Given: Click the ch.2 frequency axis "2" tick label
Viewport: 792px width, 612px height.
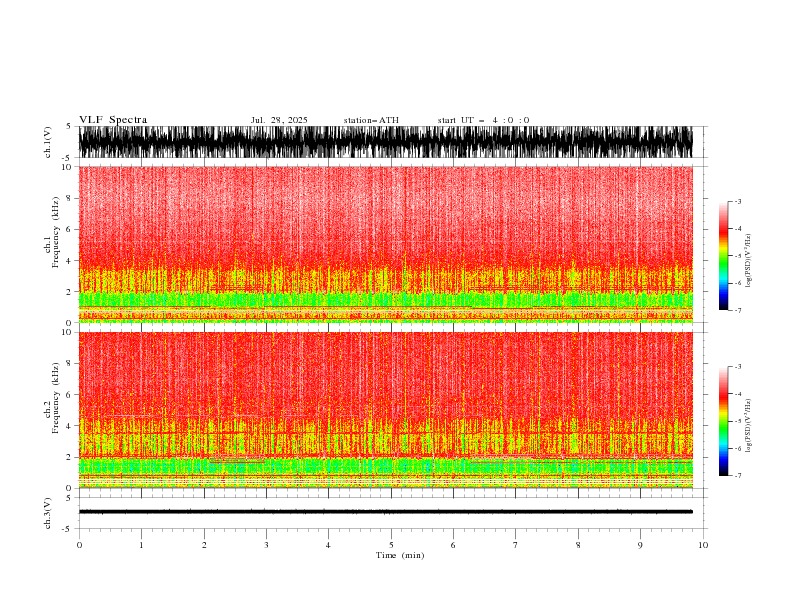Looking at the screenshot, I should pyautogui.click(x=69, y=457).
